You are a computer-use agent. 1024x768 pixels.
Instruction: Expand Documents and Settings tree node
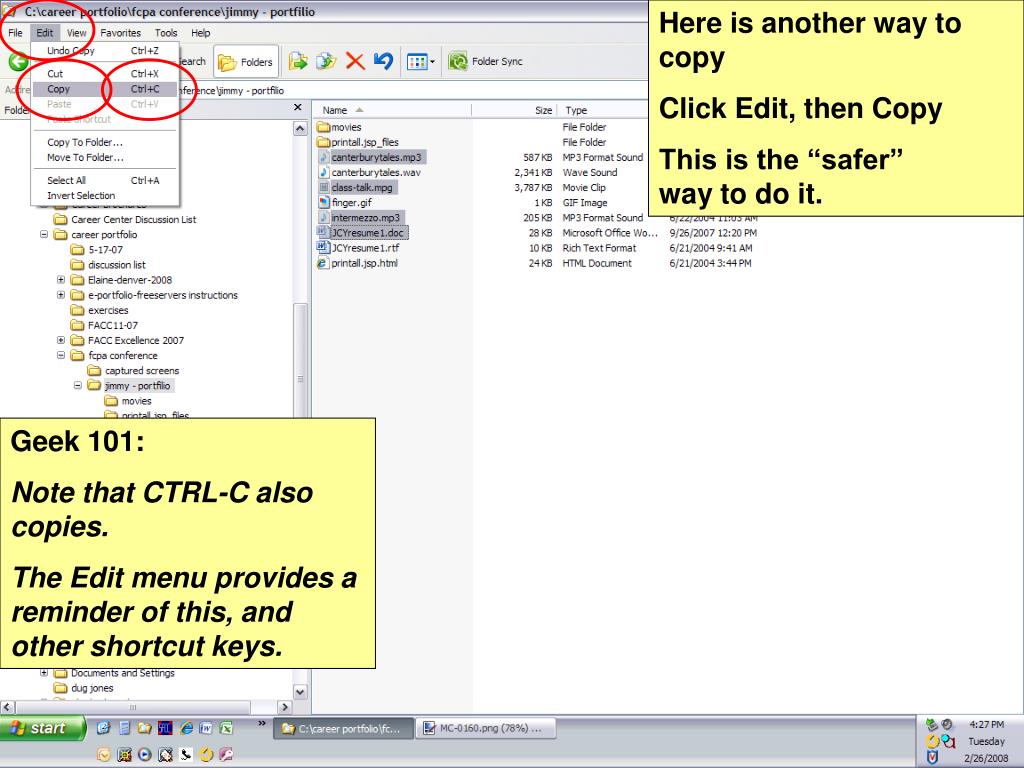point(44,673)
